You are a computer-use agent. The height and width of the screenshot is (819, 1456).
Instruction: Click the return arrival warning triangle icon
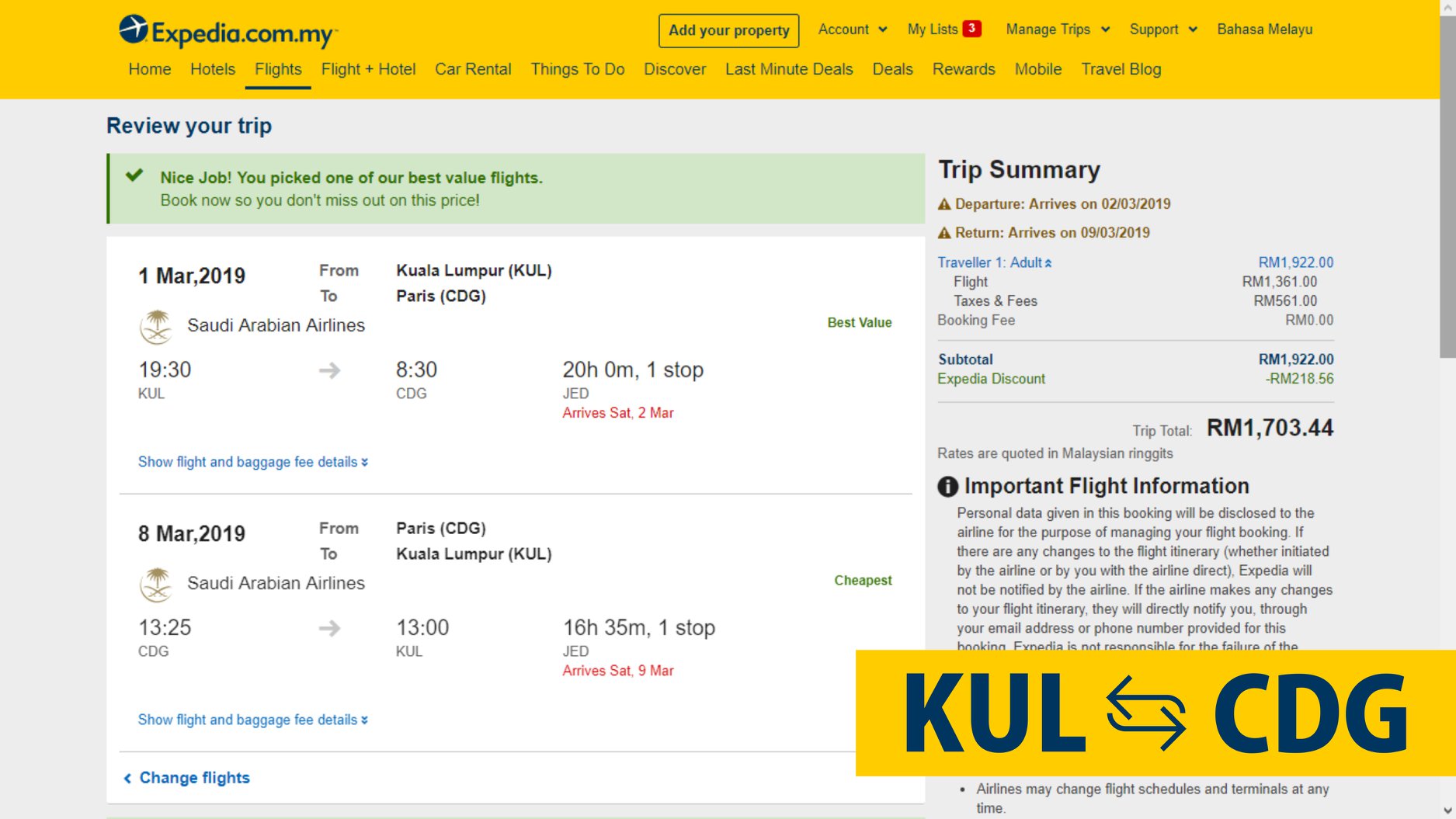pyautogui.click(x=944, y=233)
